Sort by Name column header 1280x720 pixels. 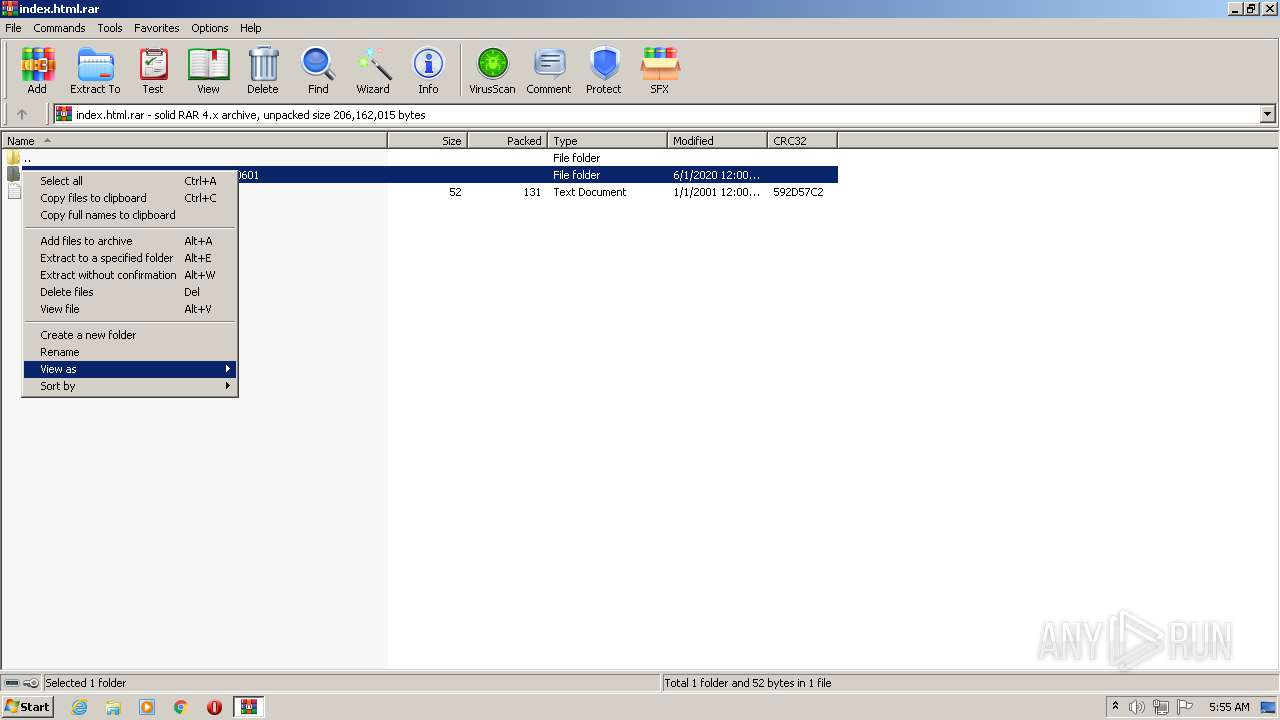[194, 141]
